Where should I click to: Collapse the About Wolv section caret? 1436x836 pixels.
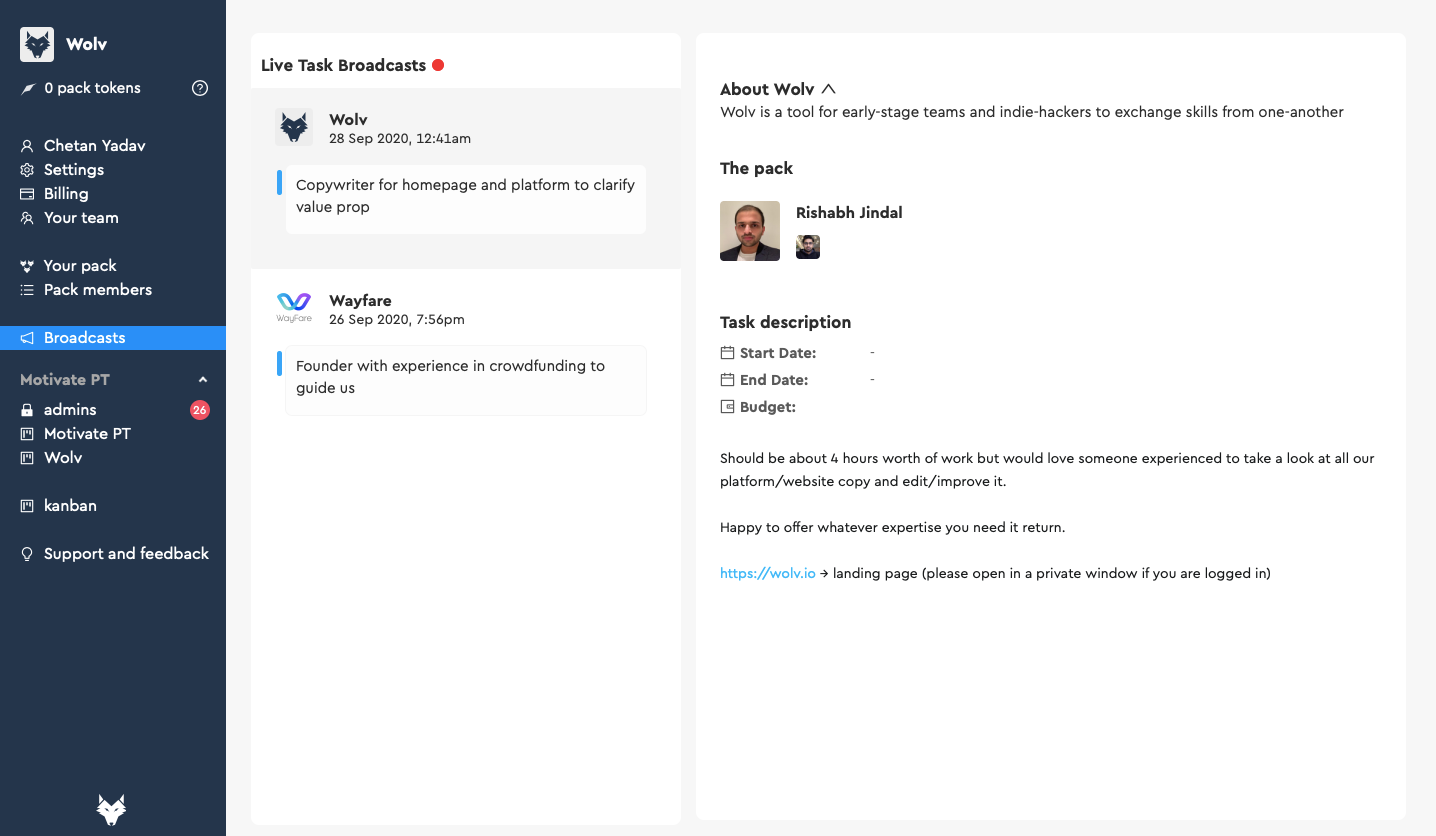click(828, 89)
